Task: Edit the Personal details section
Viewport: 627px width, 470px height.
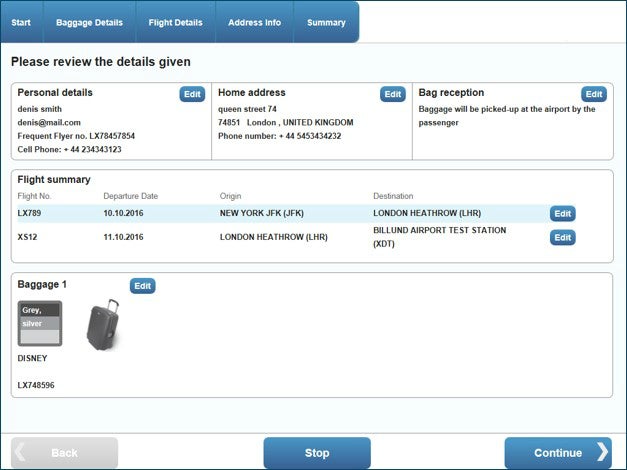Action: [x=192, y=94]
